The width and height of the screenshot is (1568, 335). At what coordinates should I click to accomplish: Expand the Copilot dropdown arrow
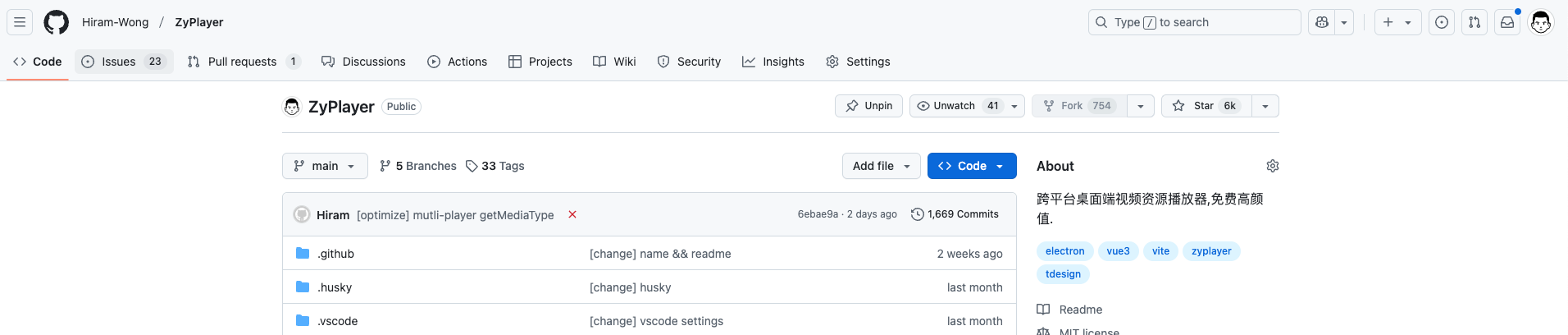tap(1344, 22)
